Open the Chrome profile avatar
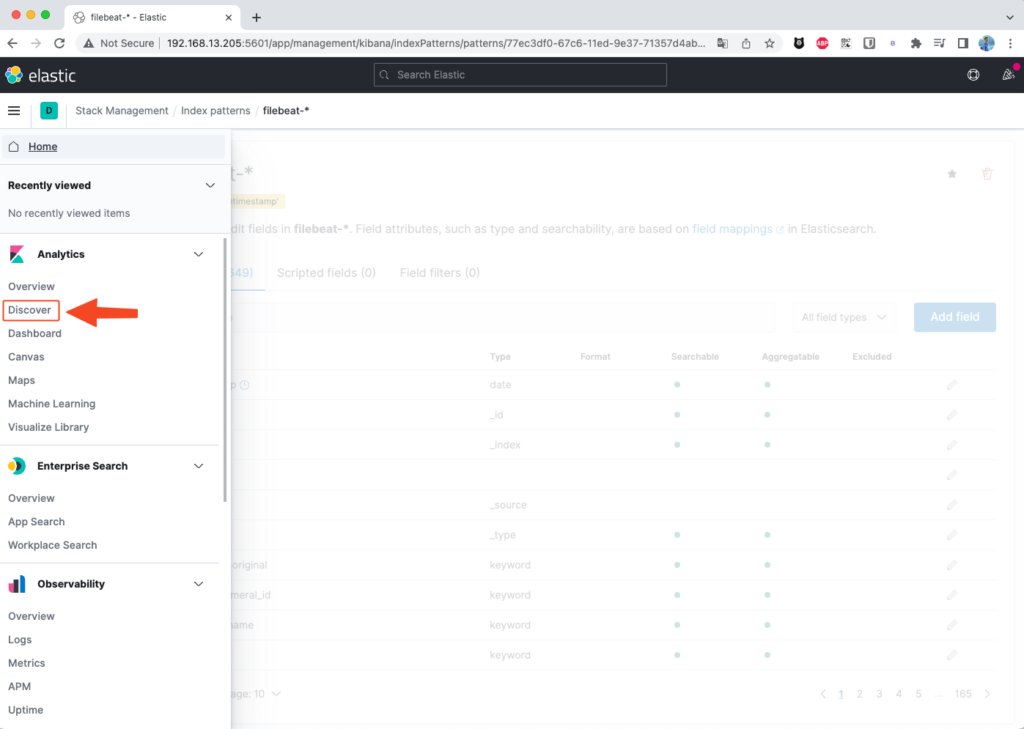The height and width of the screenshot is (729, 1024). (x=986, y=43)
